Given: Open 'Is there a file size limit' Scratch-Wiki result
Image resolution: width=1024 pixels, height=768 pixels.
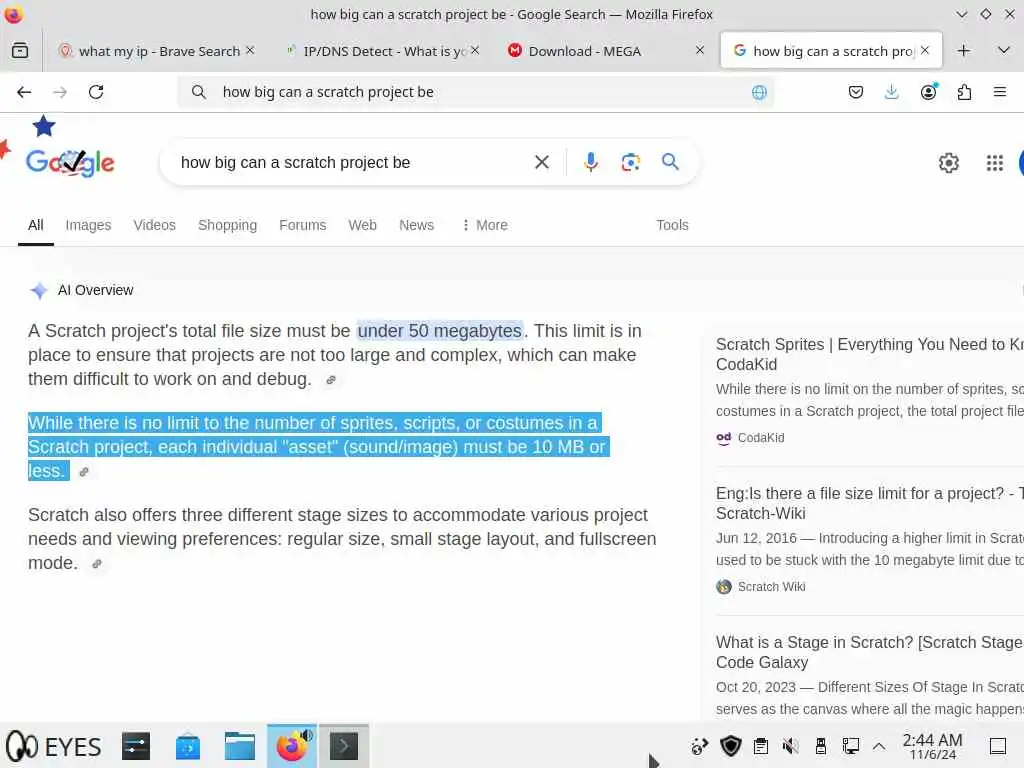Looking at the screenshot, I should tap(870, 503).
